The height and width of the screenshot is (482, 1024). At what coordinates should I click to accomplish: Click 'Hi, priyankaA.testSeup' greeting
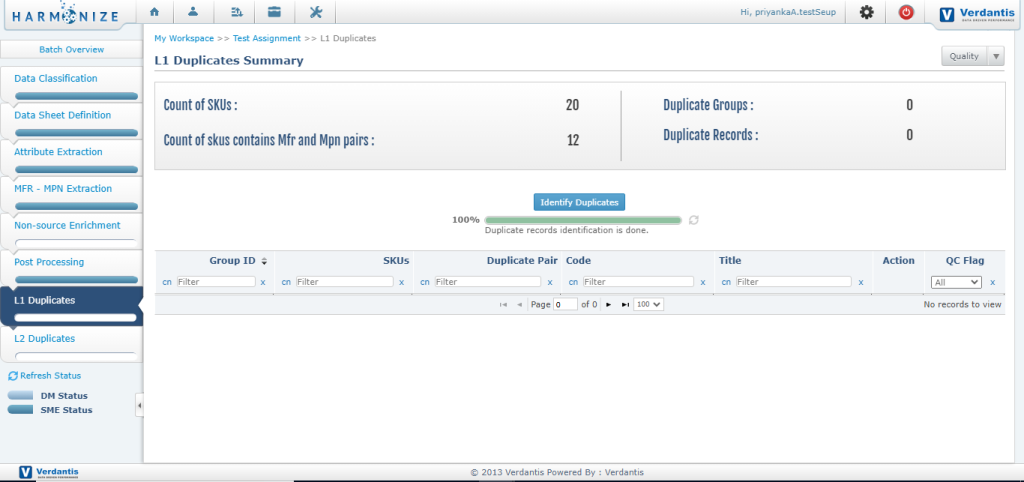click(x=788, y=12)
